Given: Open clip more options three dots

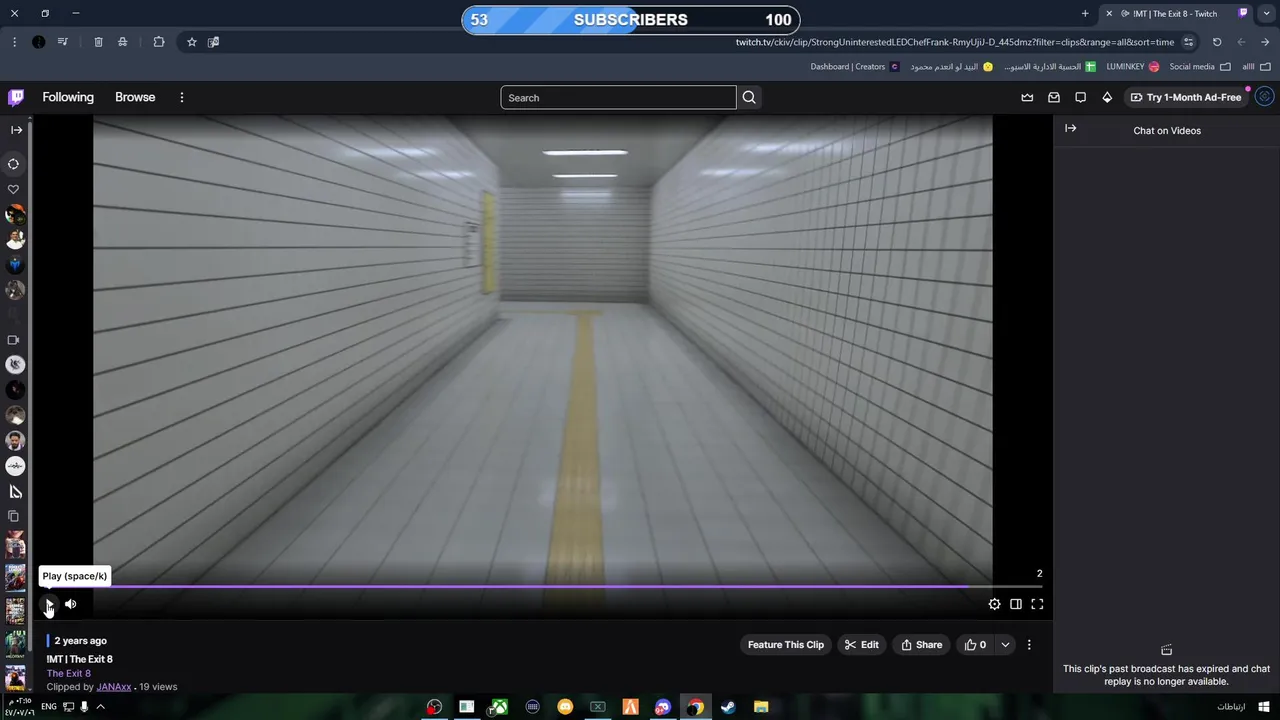Looking at the screenshot, I should [x=1029, y=645].
